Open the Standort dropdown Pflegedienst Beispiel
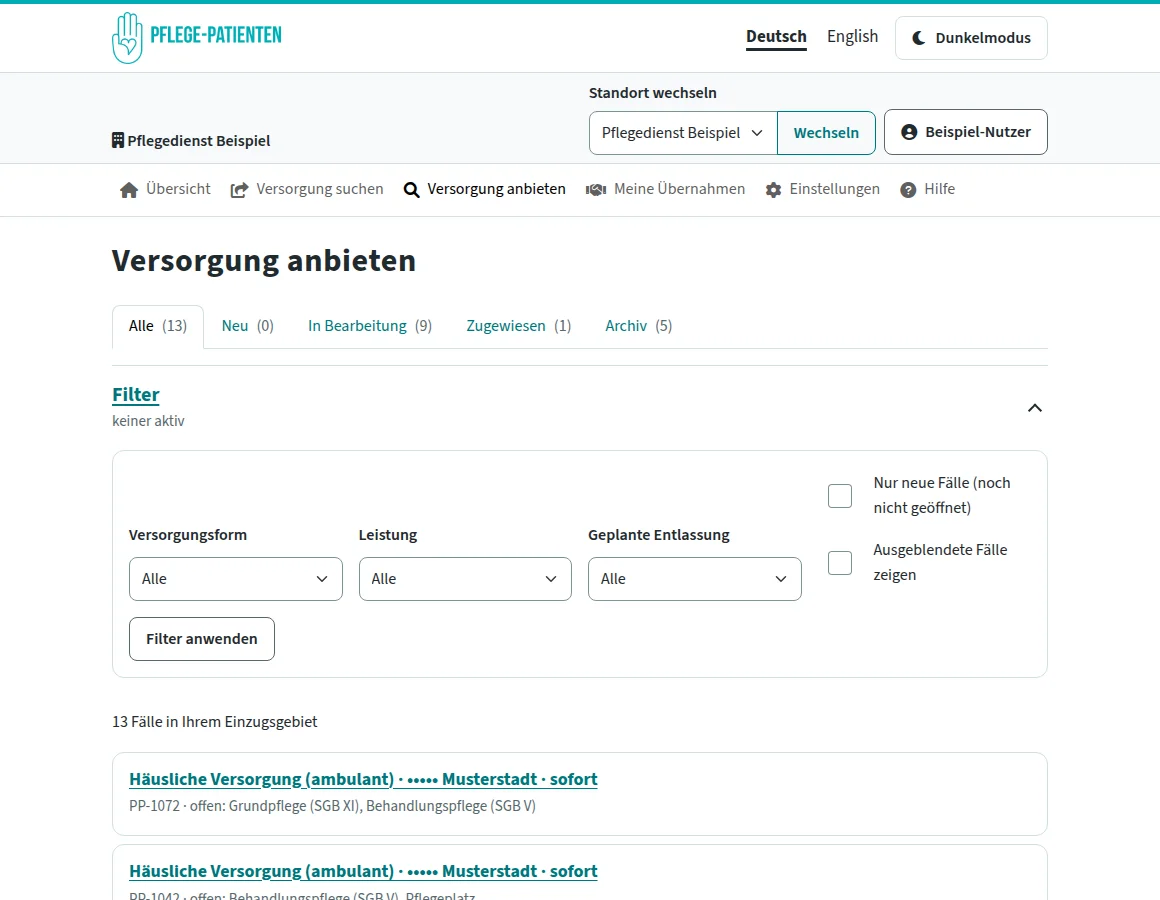Screen dimensions: 1160x900 [683, 132]
